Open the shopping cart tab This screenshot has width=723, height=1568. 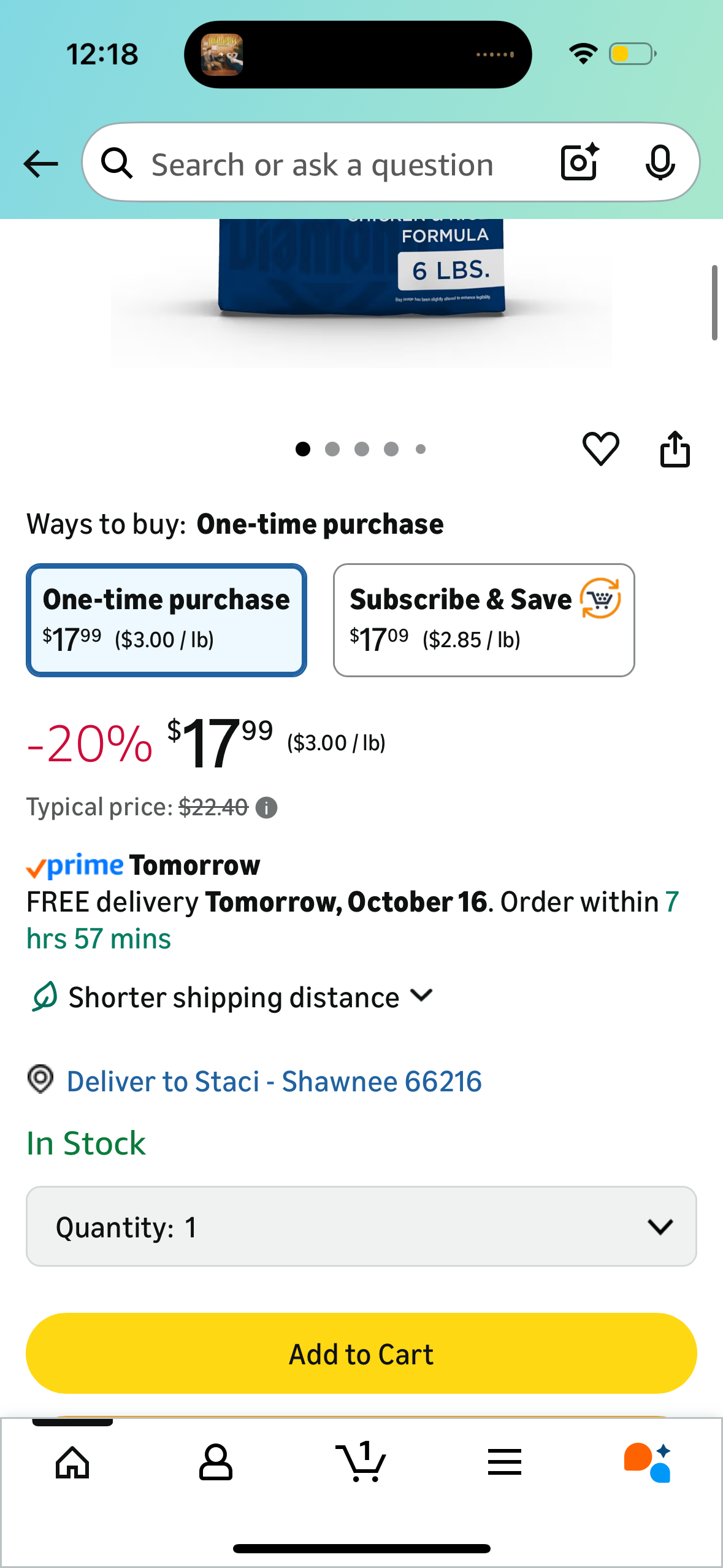pyautogui.click(x=361, y=1462)
